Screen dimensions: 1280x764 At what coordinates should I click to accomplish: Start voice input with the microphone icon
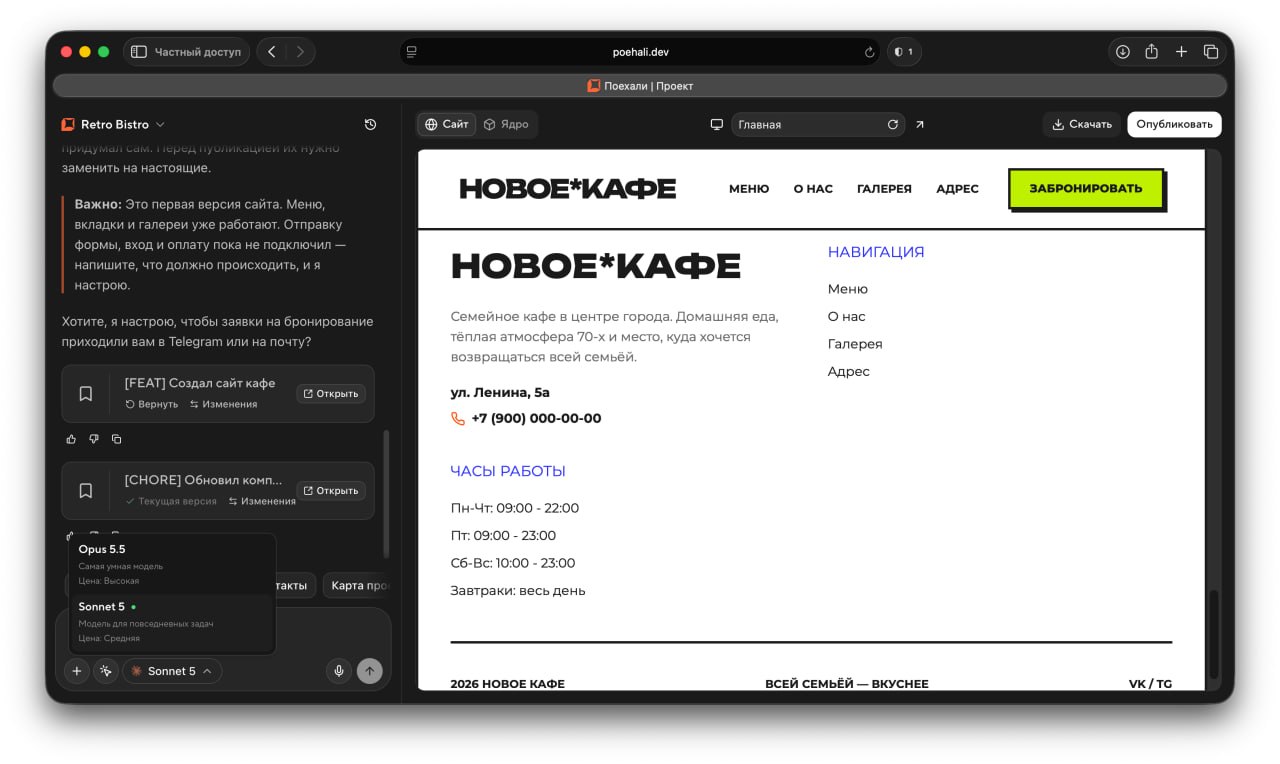339,671
